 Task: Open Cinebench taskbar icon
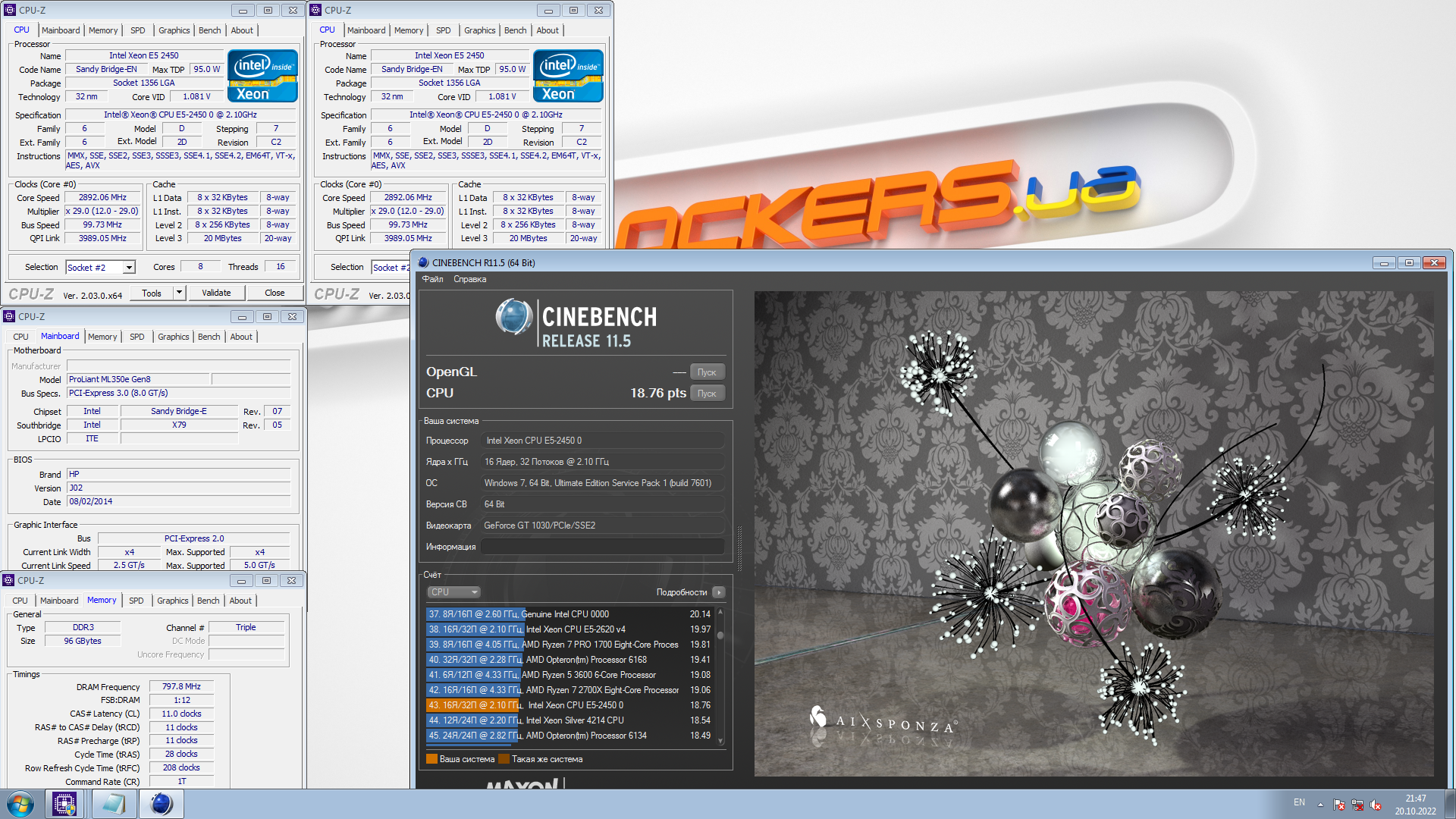pyautogui.click(x=161, y=804)
